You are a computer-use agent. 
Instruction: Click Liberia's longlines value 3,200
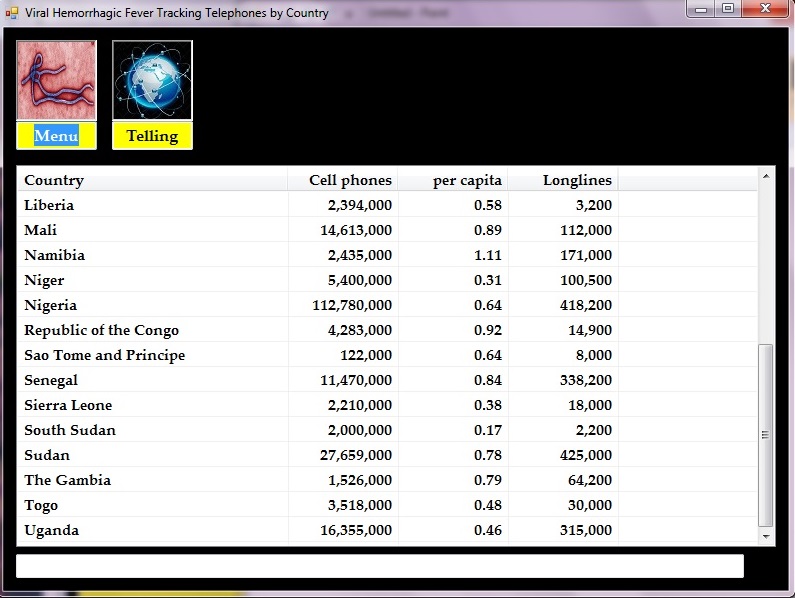coord(594,205)
